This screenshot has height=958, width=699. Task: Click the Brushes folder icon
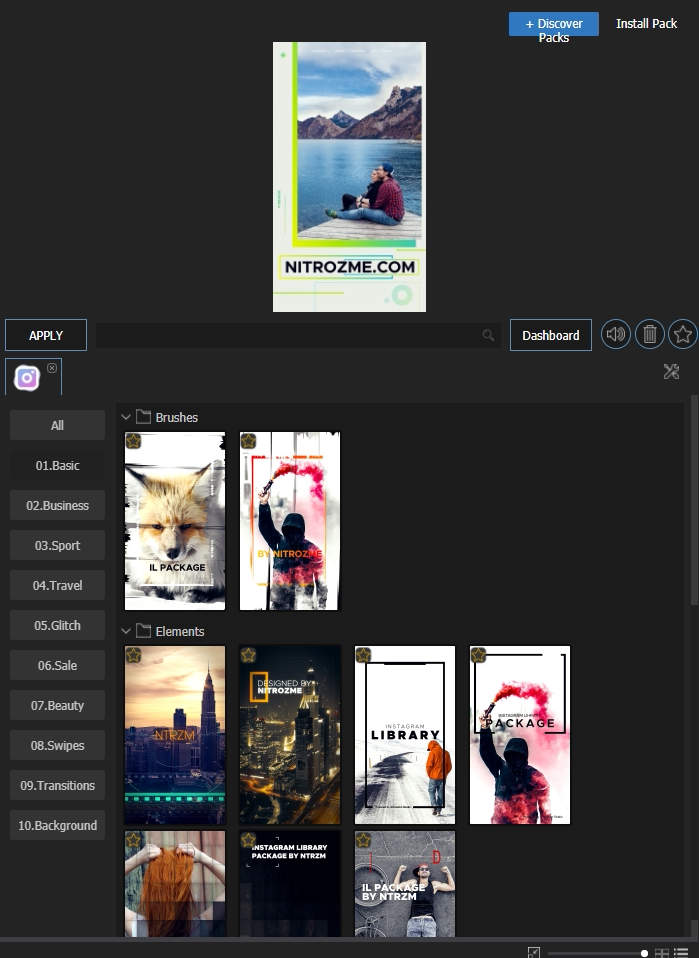[144, 417]
